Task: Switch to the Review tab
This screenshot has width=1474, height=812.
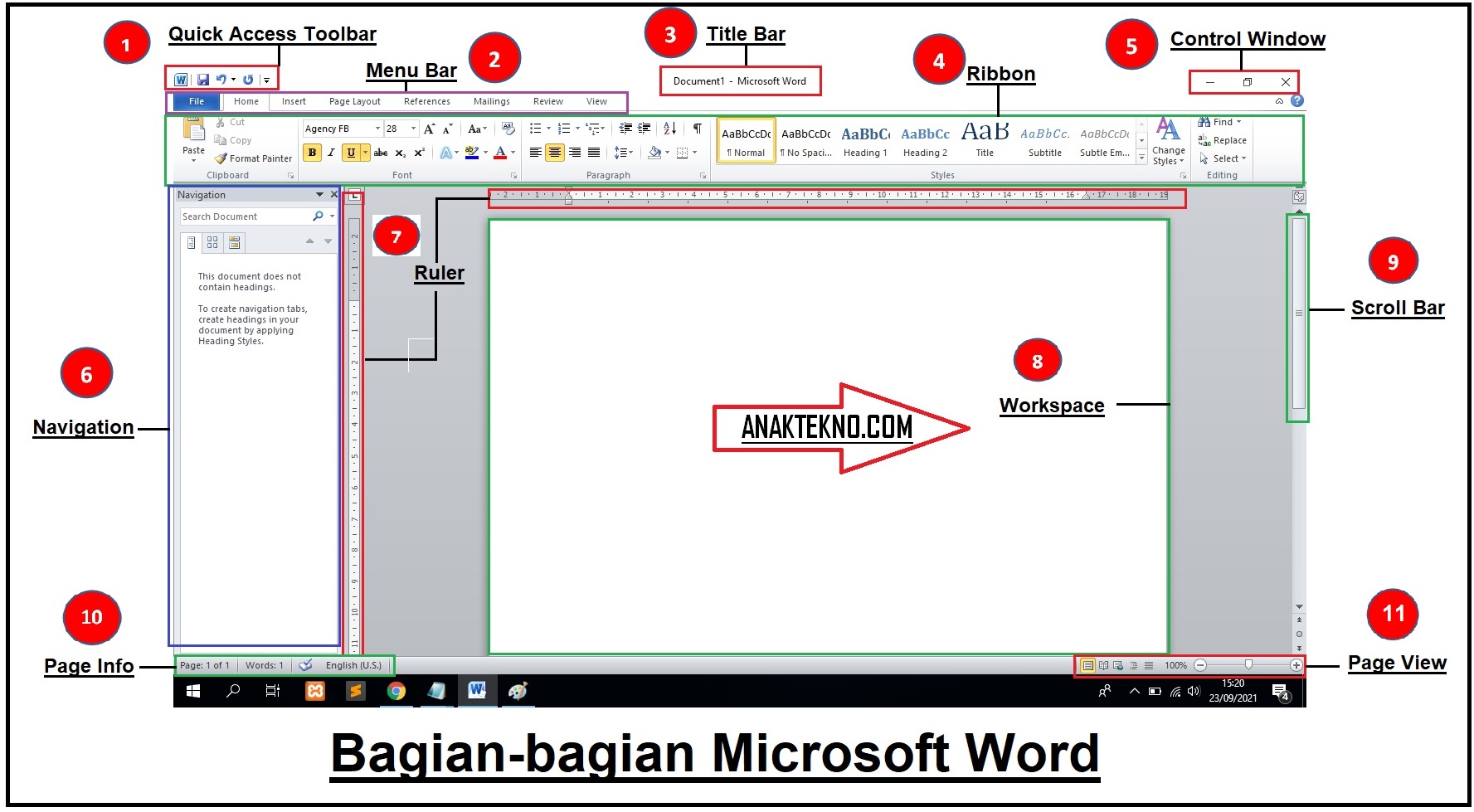Action: coord(548,101)
